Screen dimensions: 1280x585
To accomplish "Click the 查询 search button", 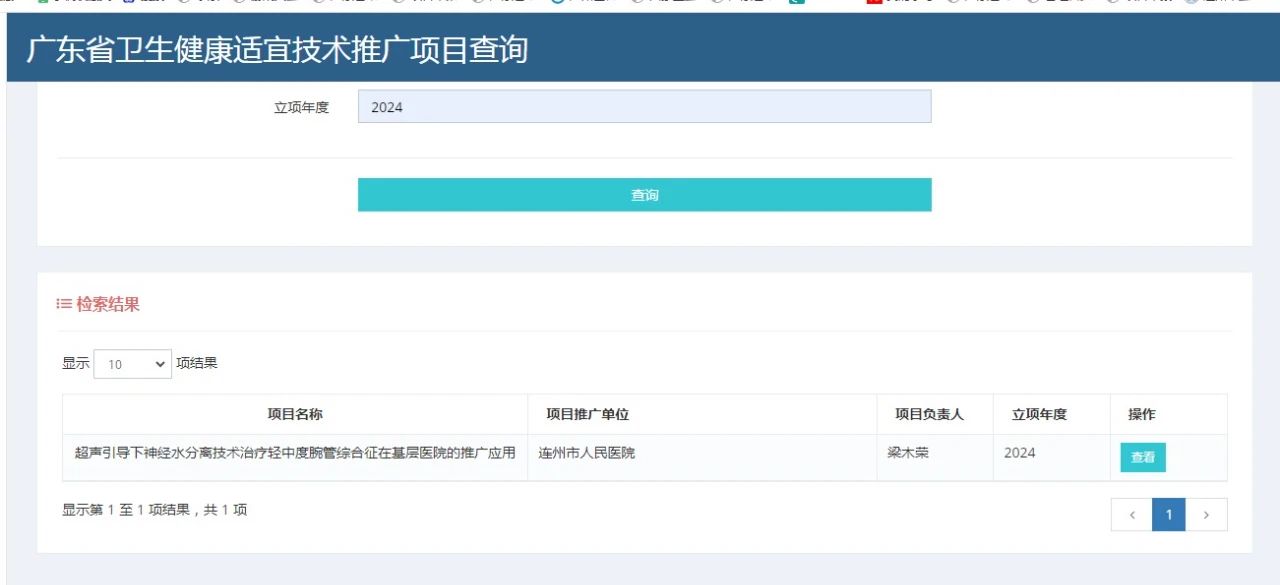I will pos(644,195).
